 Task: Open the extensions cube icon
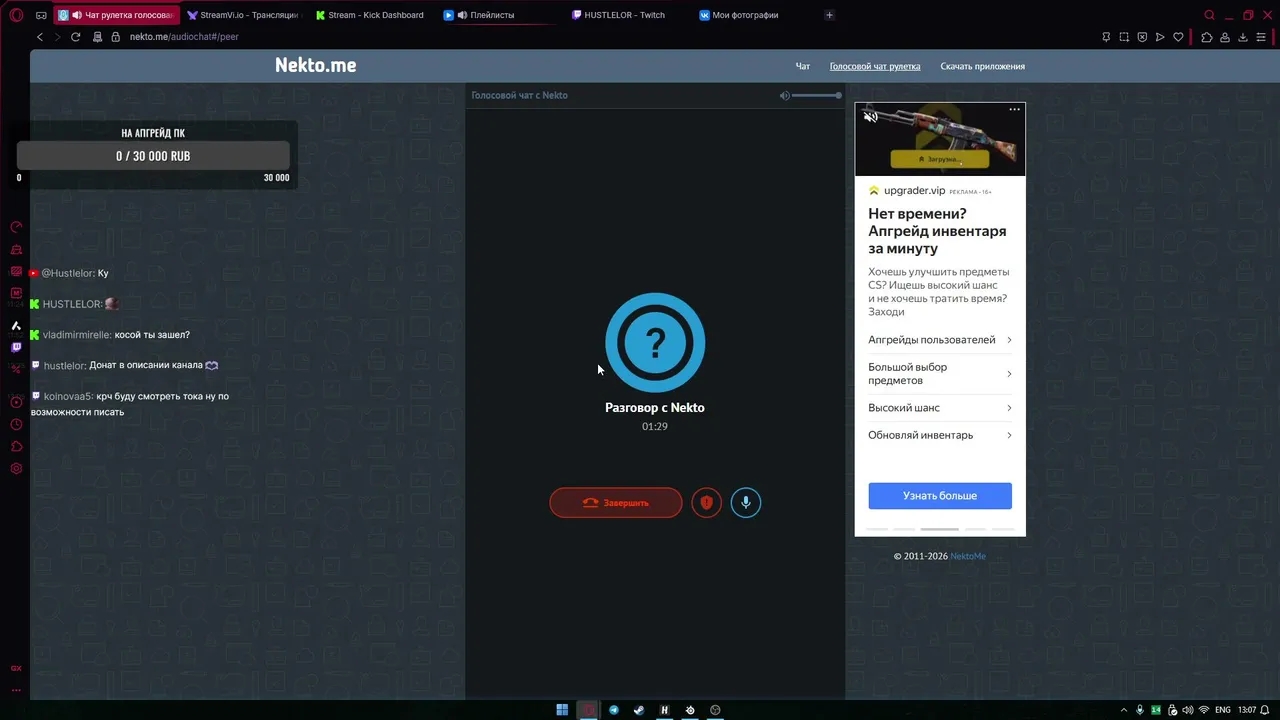pyautogui.click(x=1207, y=37)
